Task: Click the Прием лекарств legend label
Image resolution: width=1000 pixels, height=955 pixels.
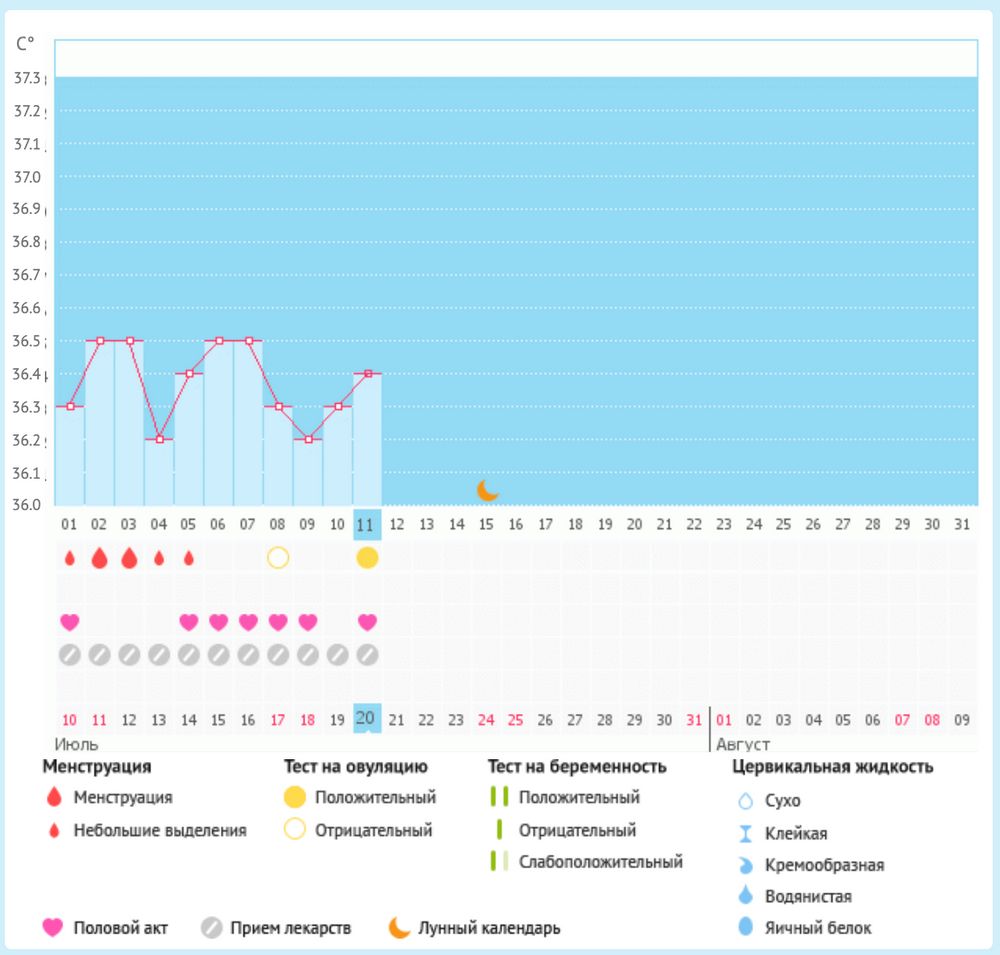Action: [x=290, y=928]
